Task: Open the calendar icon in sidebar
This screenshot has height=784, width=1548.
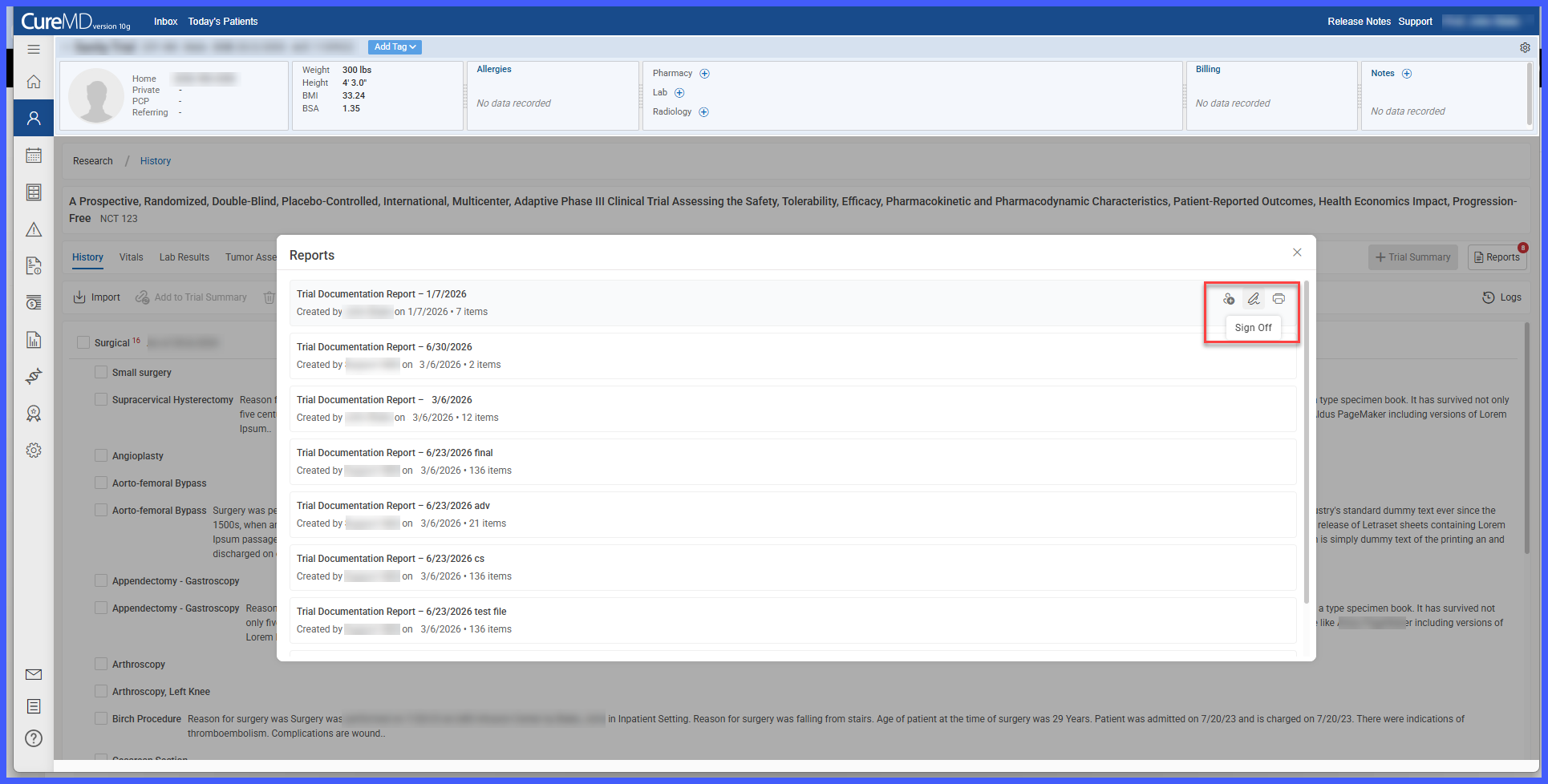Action: (34, 156)
